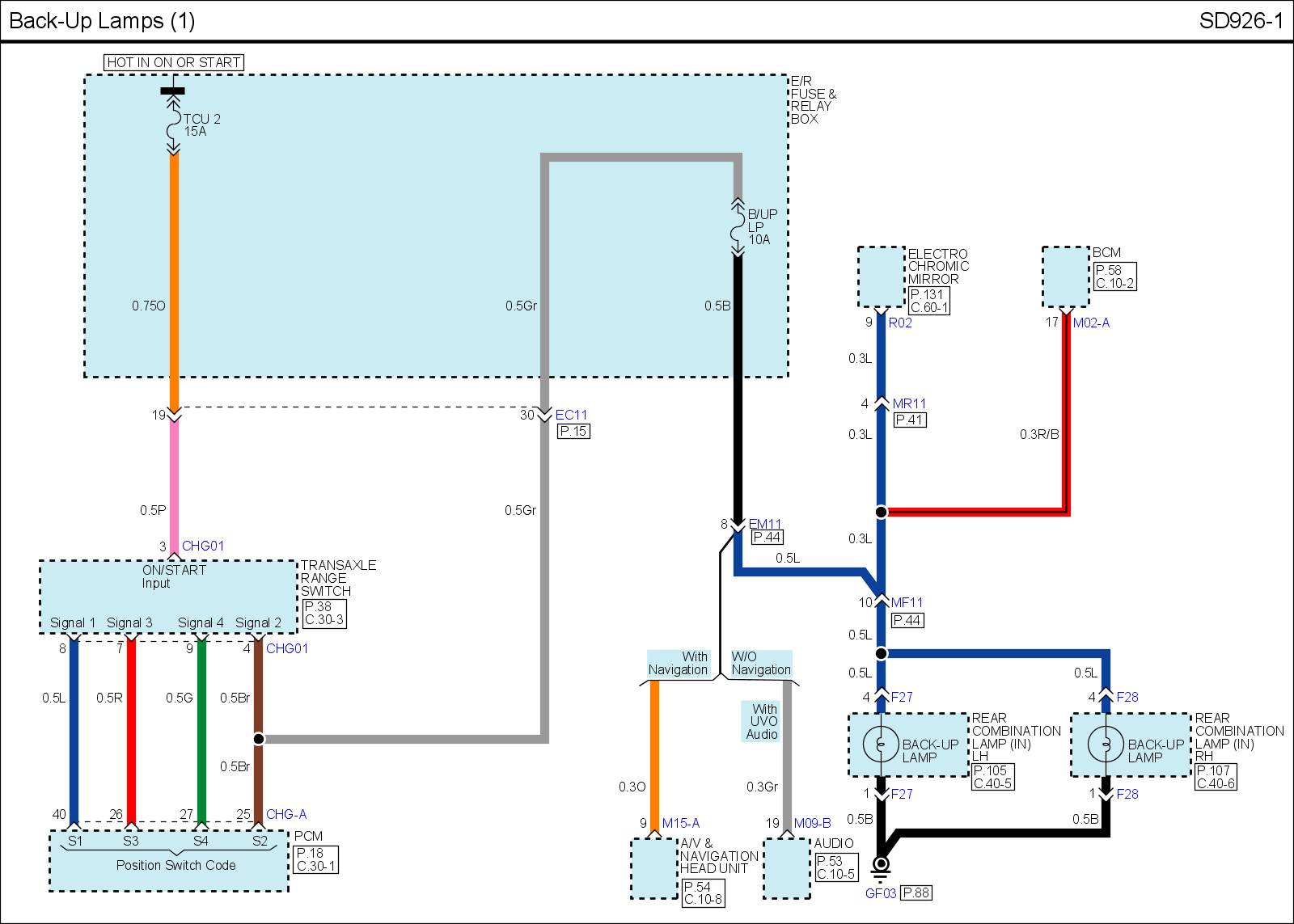The image size is (1294, 924).
Task: Go to page reference P.44 under EM11
Action: 767,537
